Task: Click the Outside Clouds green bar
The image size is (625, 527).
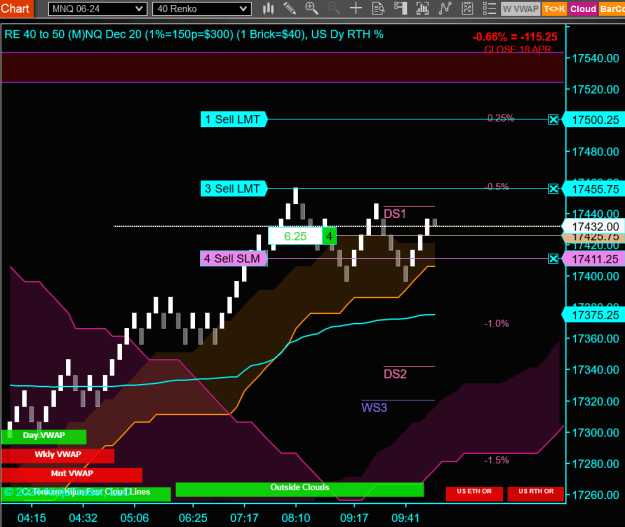Action: tap(299, 489)
